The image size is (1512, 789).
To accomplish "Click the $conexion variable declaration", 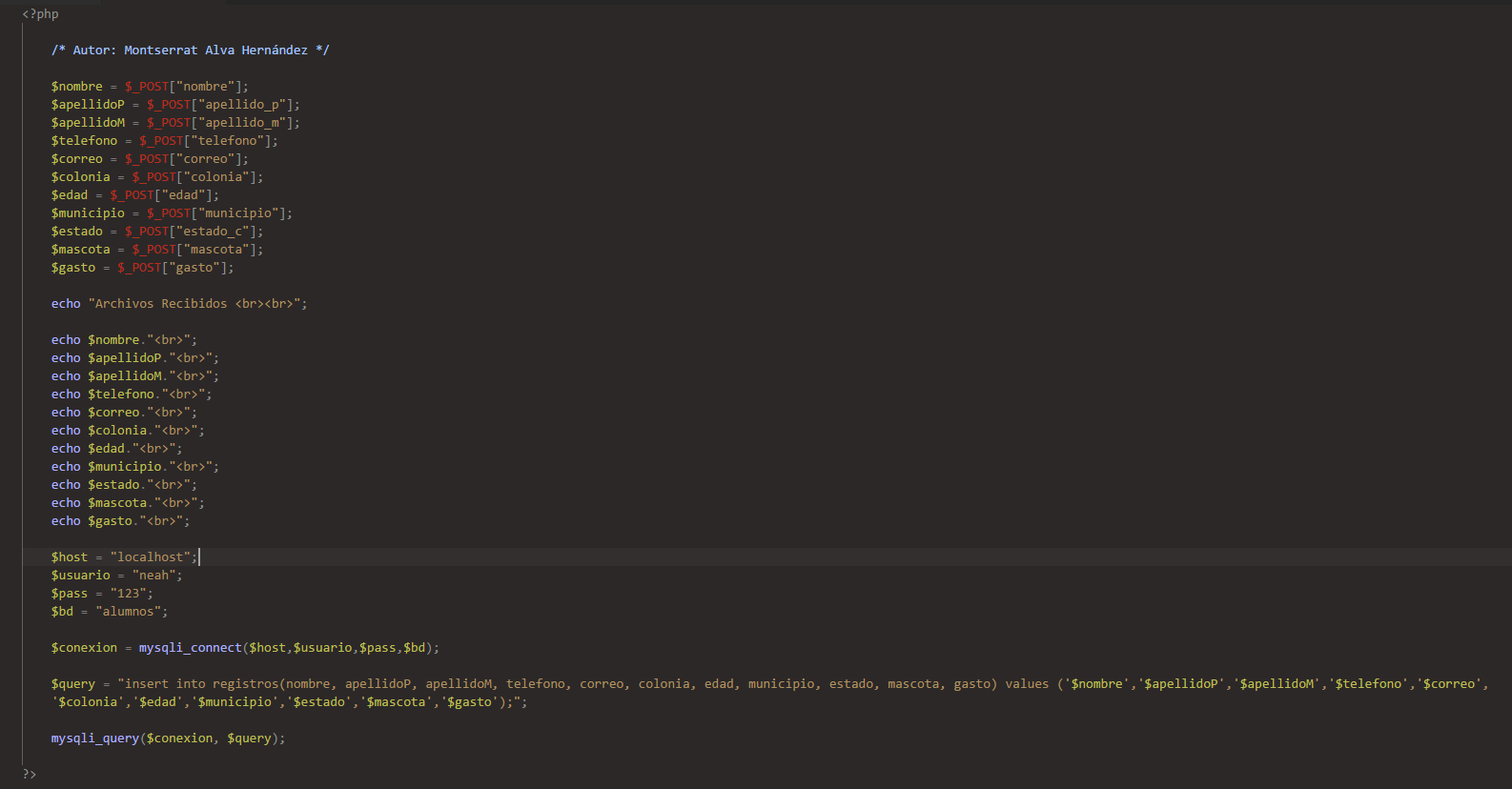I will point(84,648).
